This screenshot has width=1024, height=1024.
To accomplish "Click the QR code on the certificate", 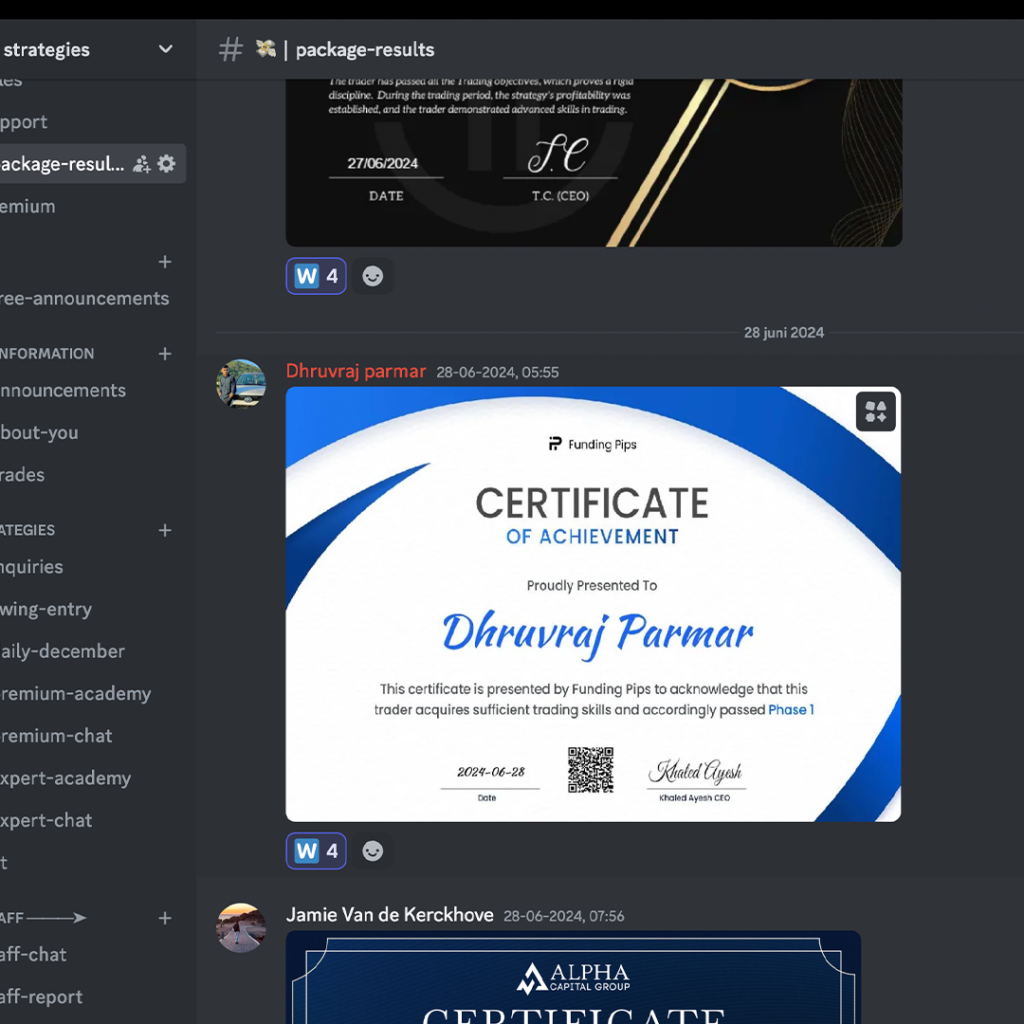I will (590, 770).
